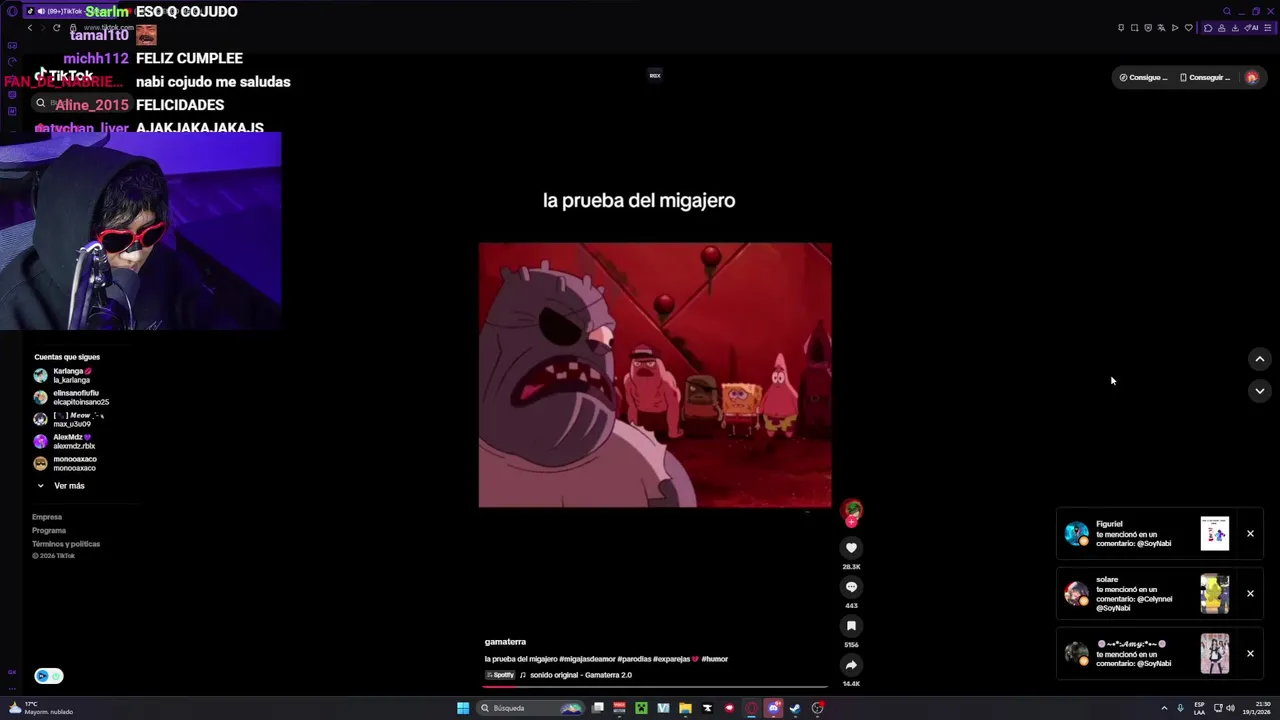The width and height of the screenshot is (1280, 720).
Task: Expand followed accounts with Ver más
Action: click(60, 486)
